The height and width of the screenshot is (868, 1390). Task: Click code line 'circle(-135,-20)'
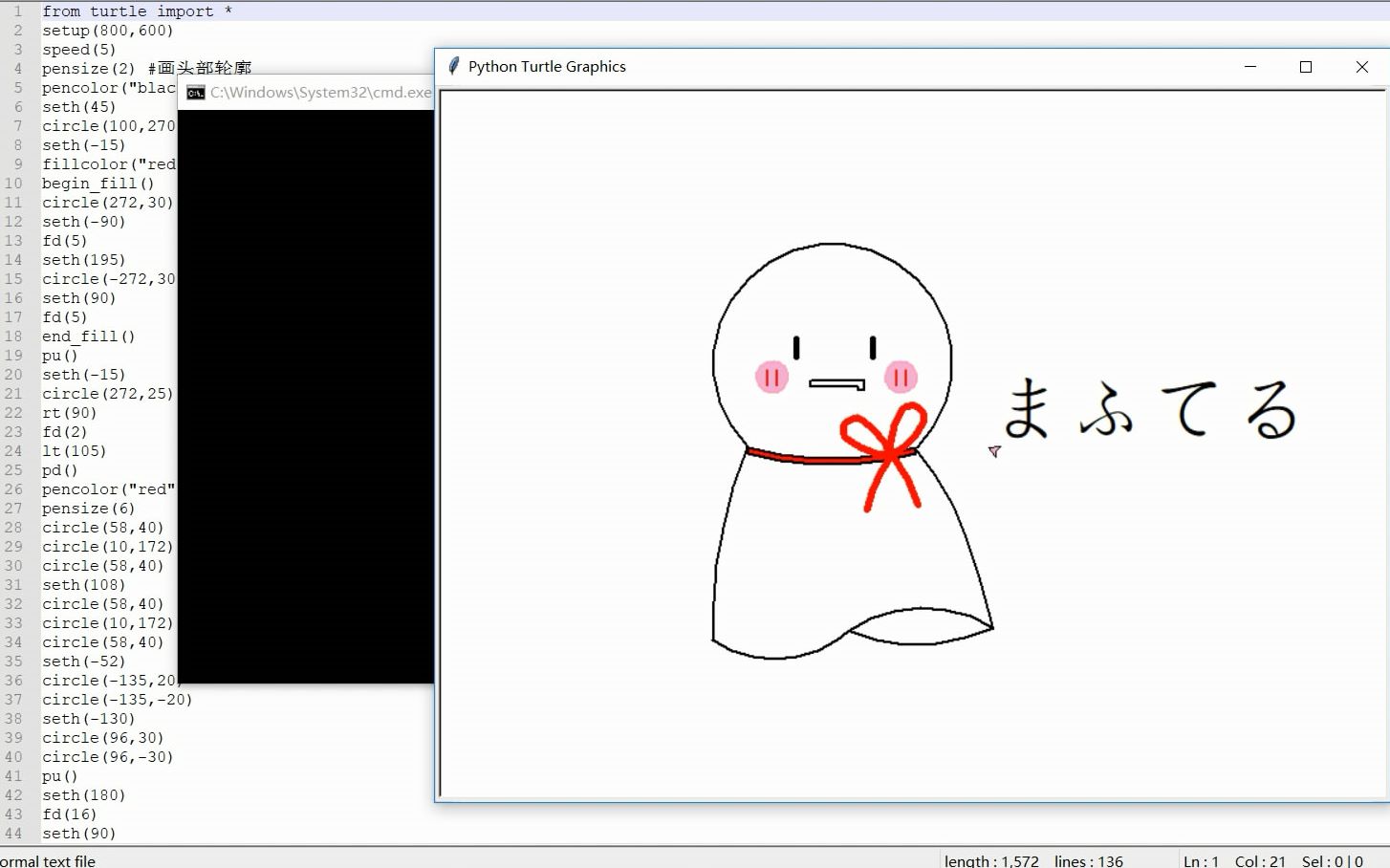pyautogui.click(x=117, y=700)
